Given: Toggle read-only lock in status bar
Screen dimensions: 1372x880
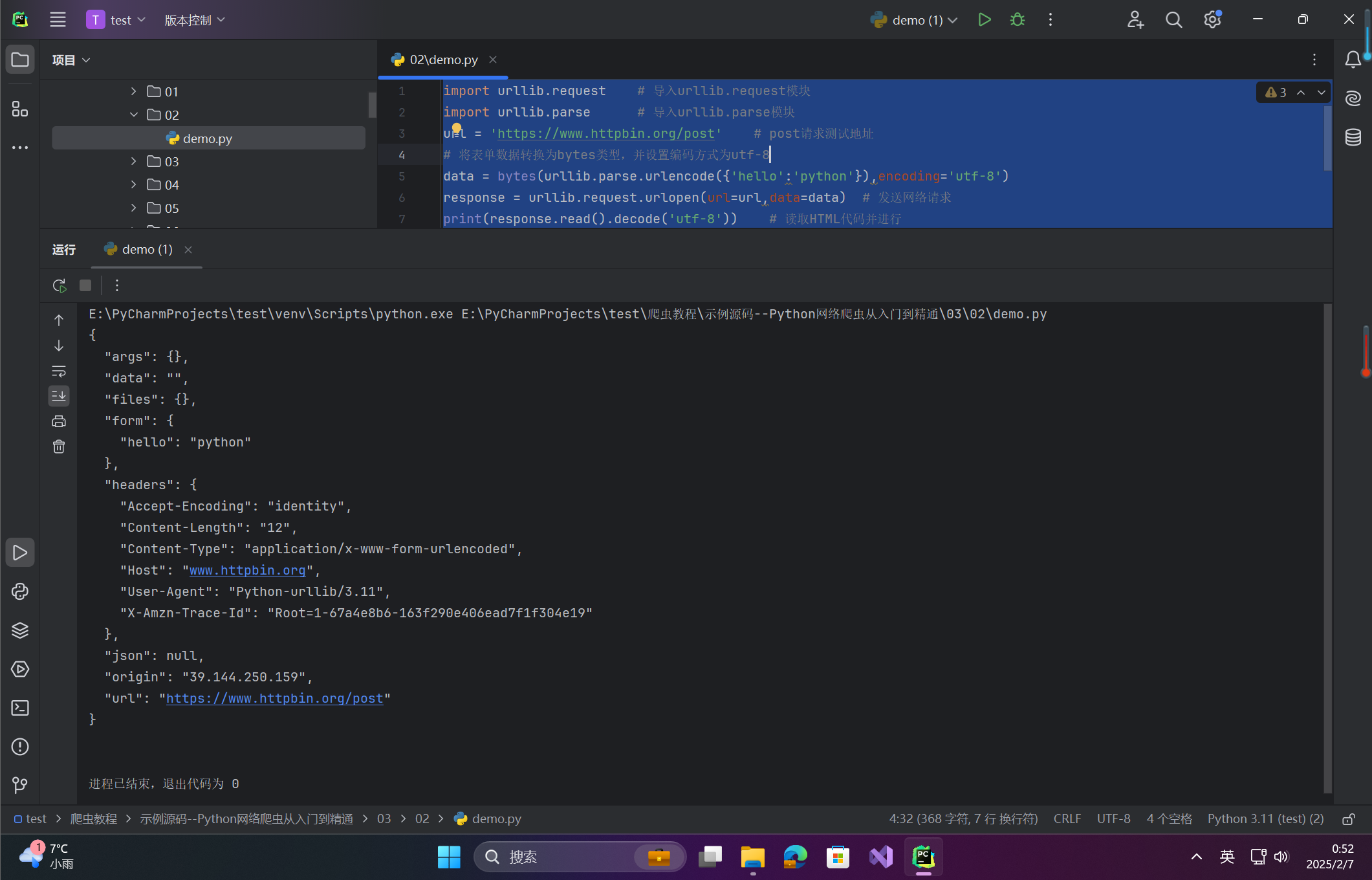Looking at the screenshot, I should [x=1348, y=819].
